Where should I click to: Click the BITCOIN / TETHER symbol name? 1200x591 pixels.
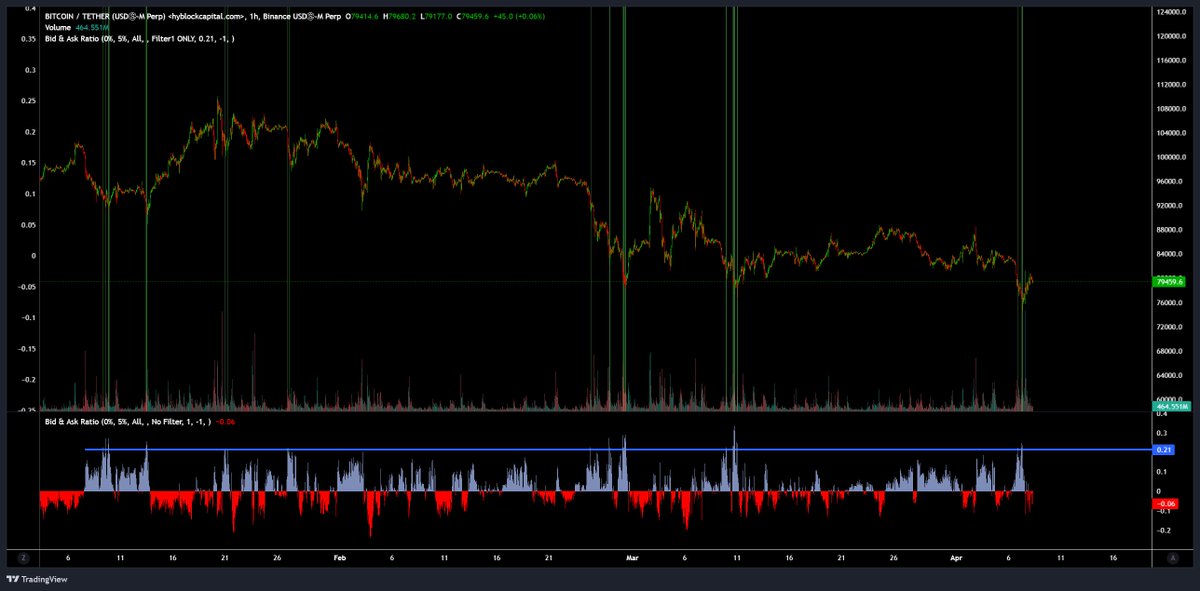(75, 16)
